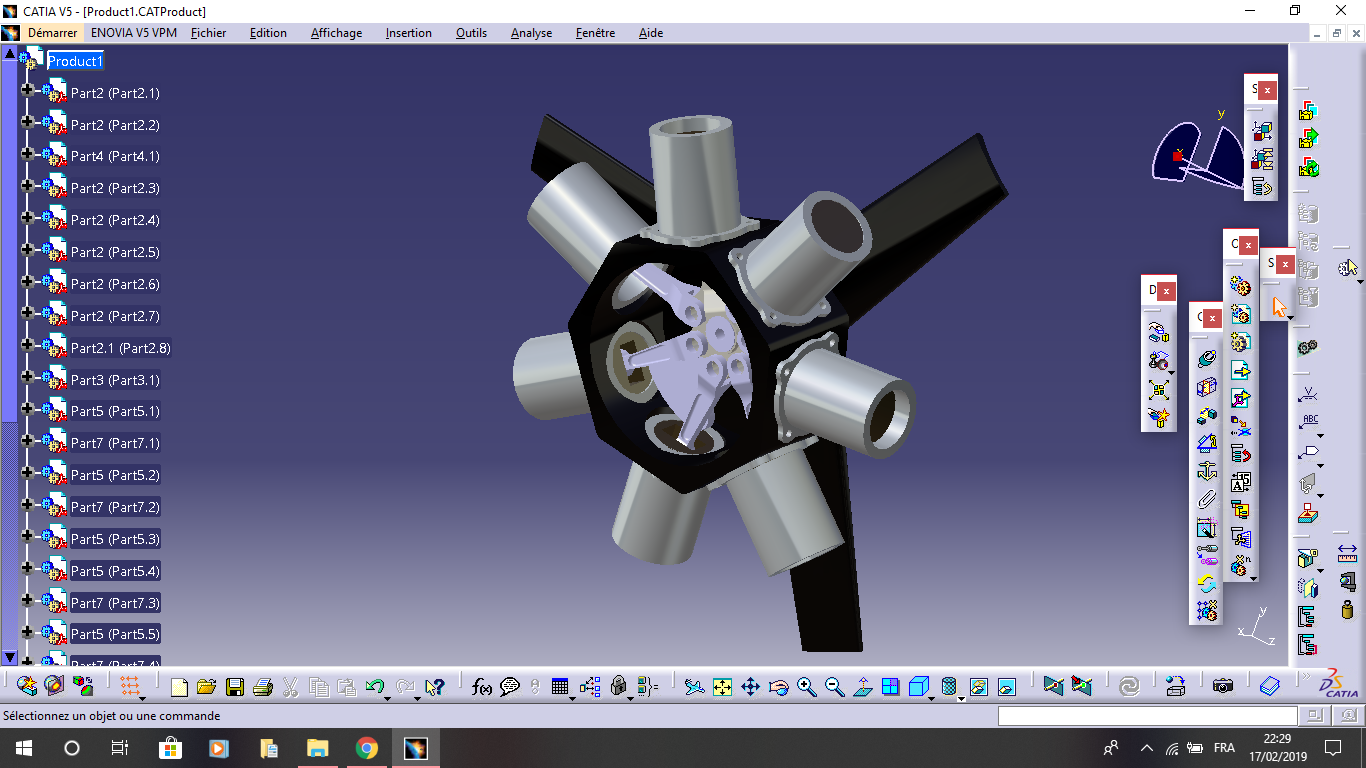Click the New document icon

(x=179, y=687)
